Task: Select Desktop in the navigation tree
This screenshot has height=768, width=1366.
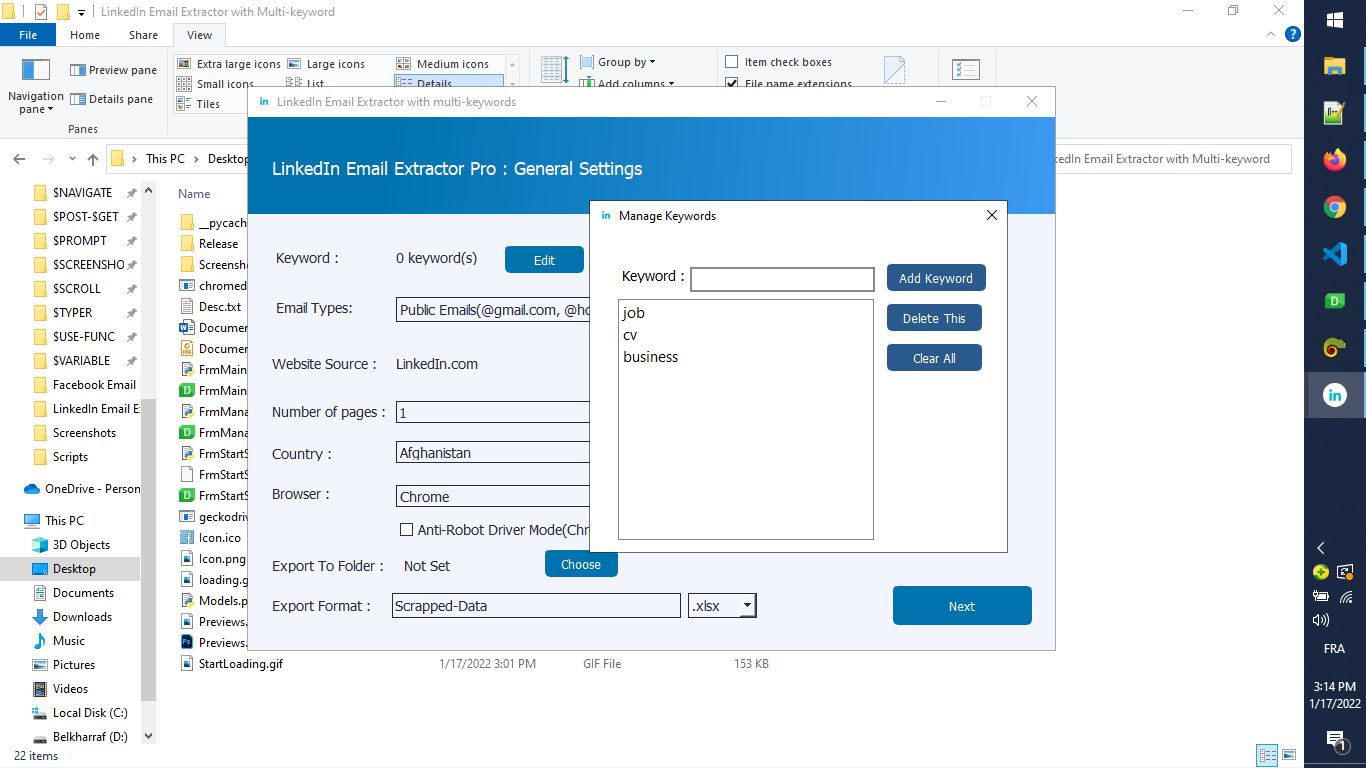Action: (x=74, y=569)
